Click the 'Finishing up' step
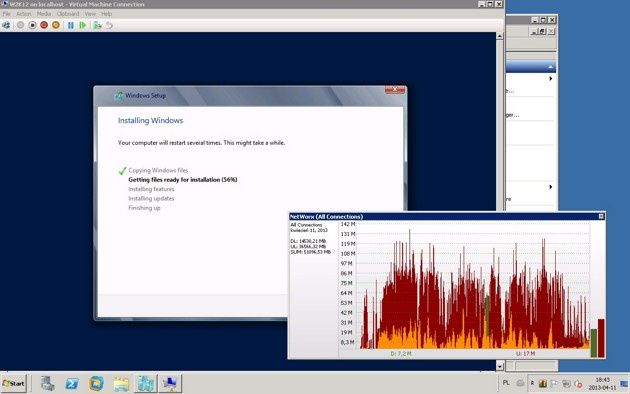This screenshot has height=394, width=630. [x=144, y=208]
